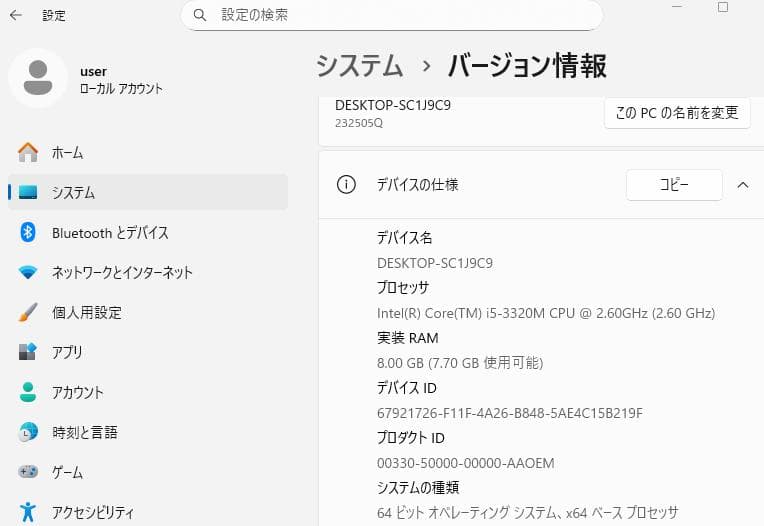Click the 実装 RAM label
Image resolution: width=764 pixels, height=526 pixels.
point(408,338)
